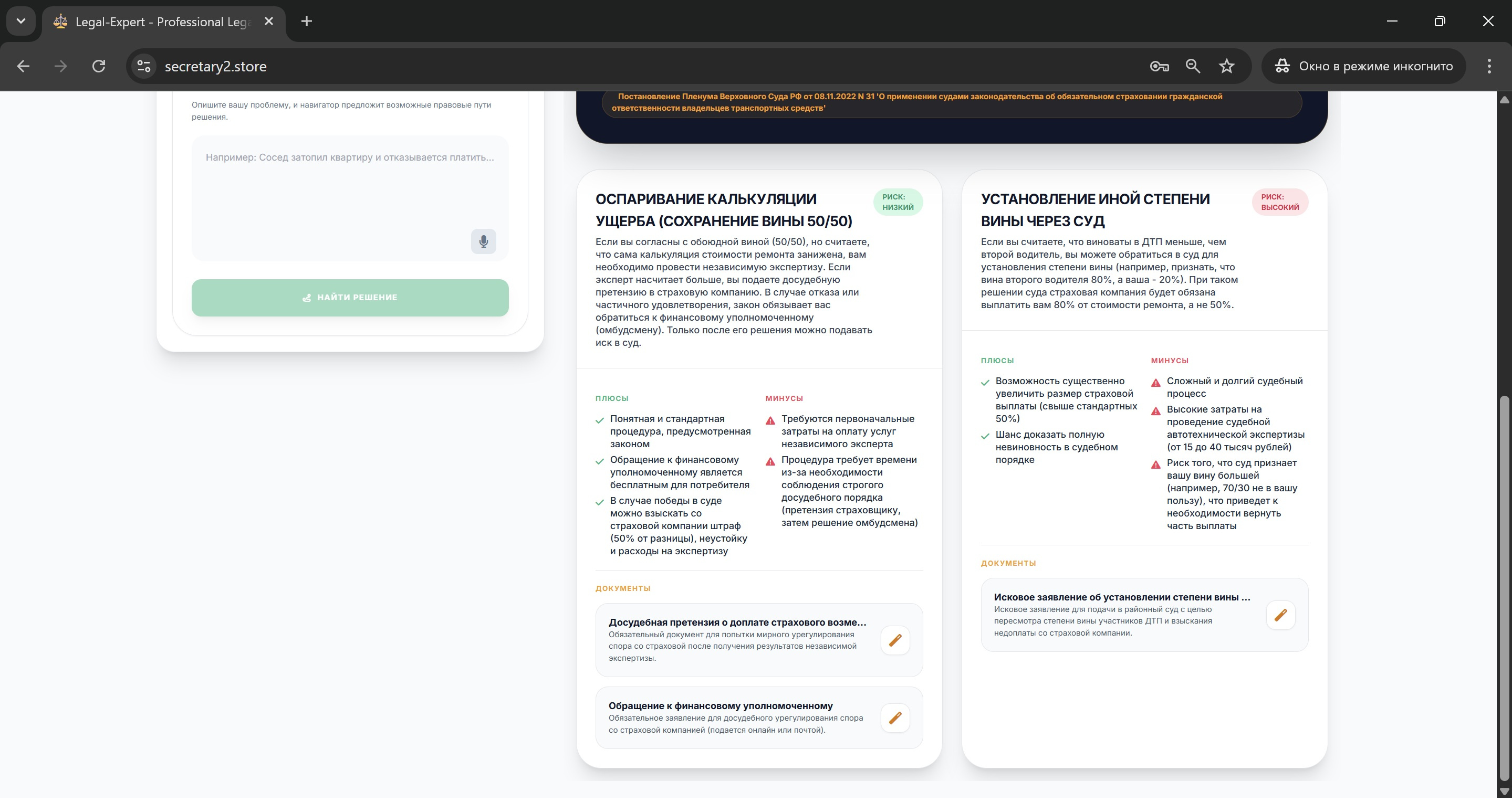Open site information icon in address bar
This screenshot has width=1512, height=802.
(144, 66)
